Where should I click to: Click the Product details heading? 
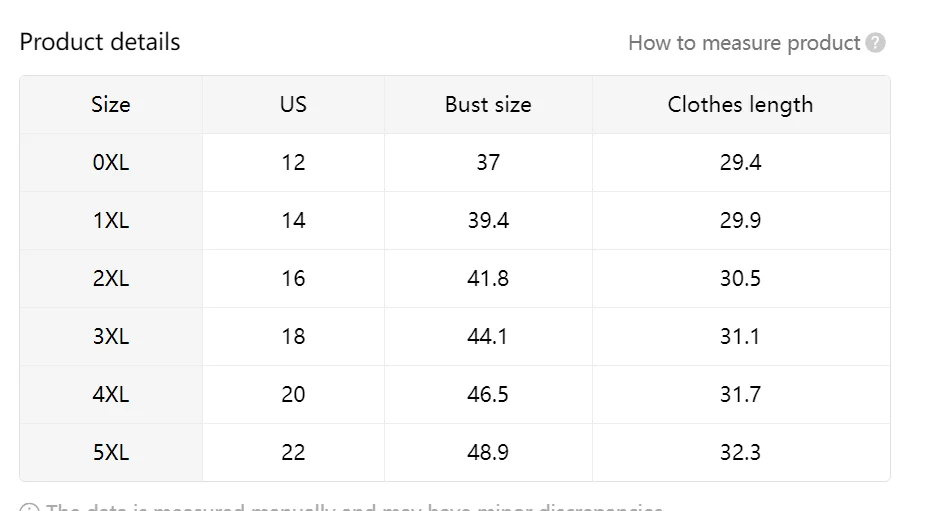point(100,42)
